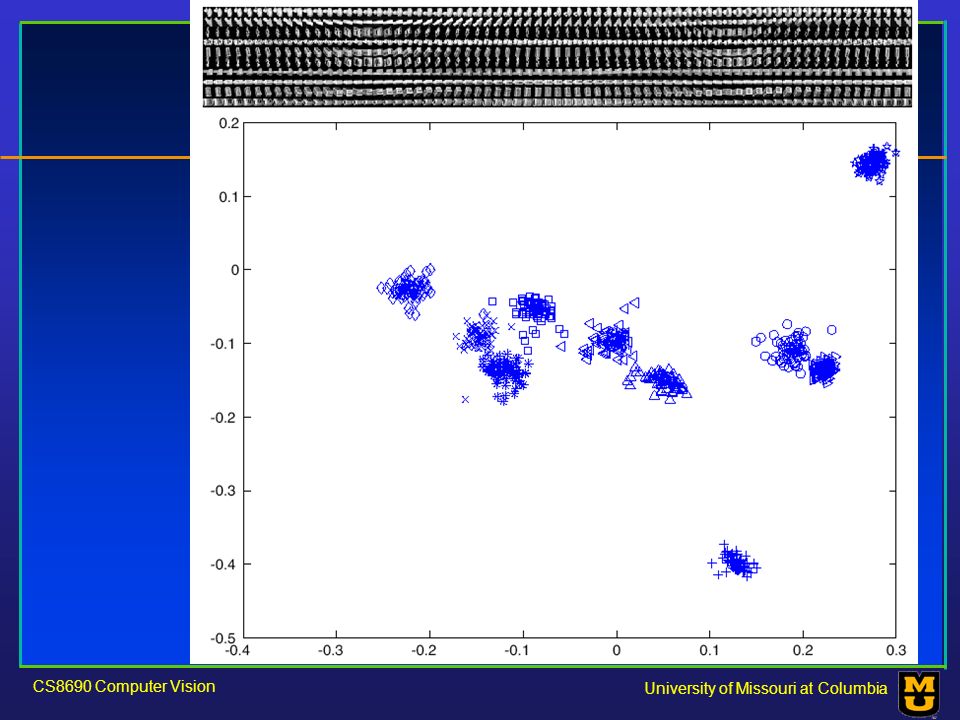Click the asterisk-marker cluster in the plot
The image size is (960, 720).
point(506,375)
